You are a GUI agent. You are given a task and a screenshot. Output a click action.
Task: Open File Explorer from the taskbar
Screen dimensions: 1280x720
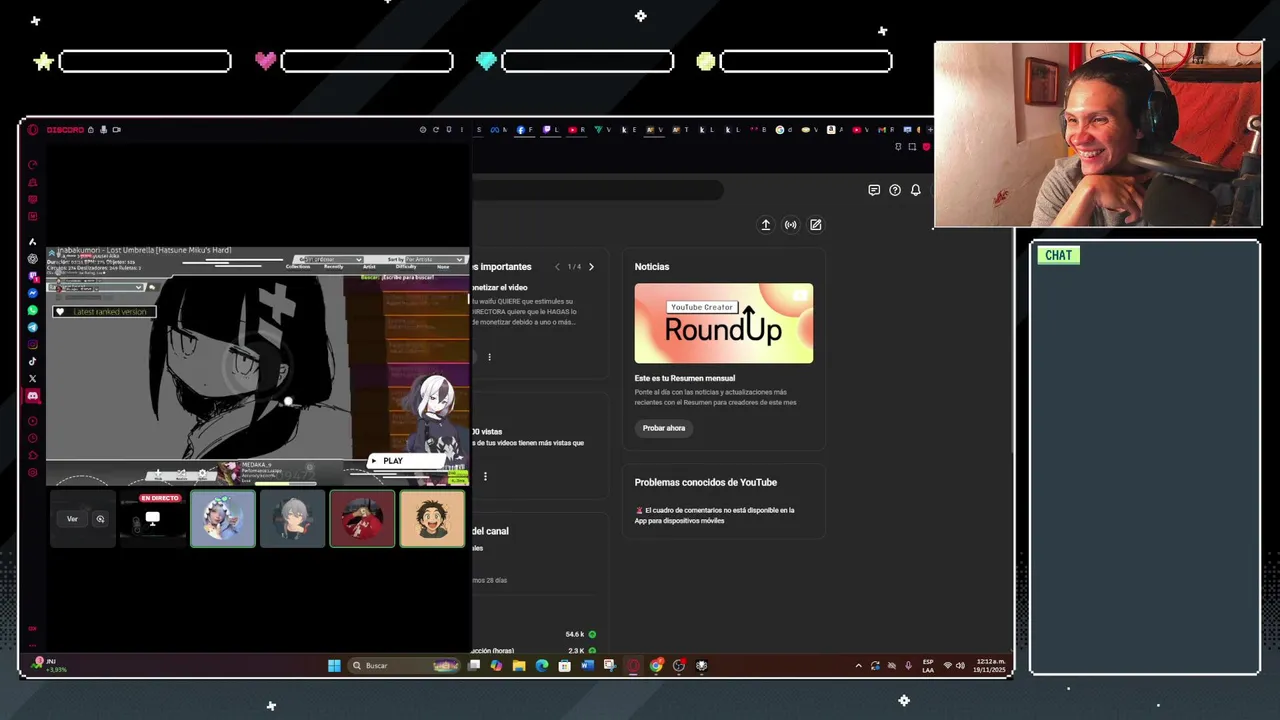(519, 665)
